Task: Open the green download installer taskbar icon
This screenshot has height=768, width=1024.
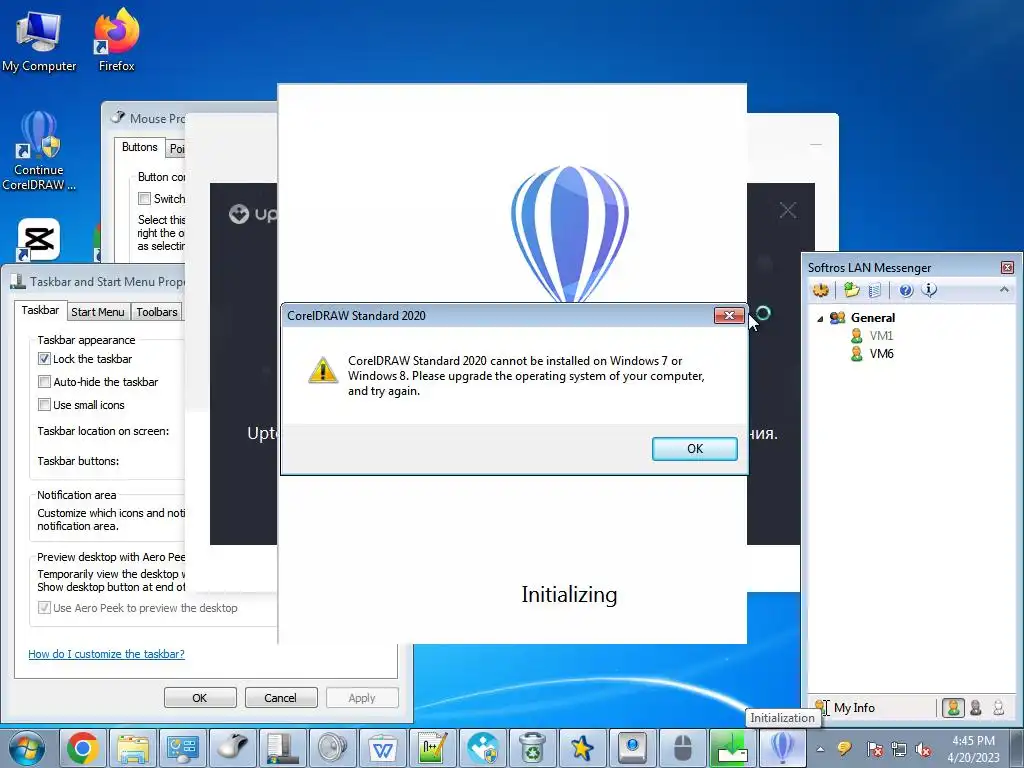Action: click(x=732, y=748)
